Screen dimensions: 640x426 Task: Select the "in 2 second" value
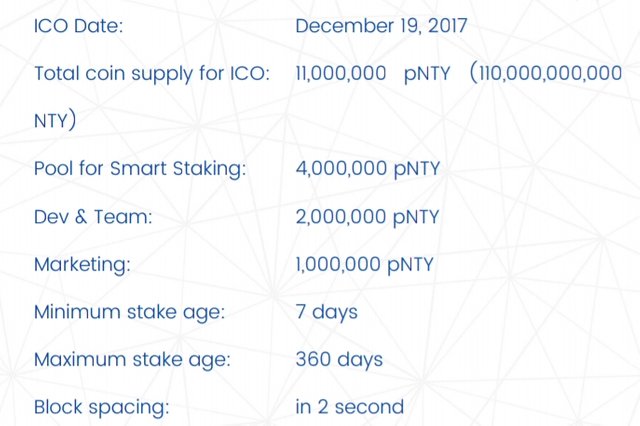[x=350, y=407]
